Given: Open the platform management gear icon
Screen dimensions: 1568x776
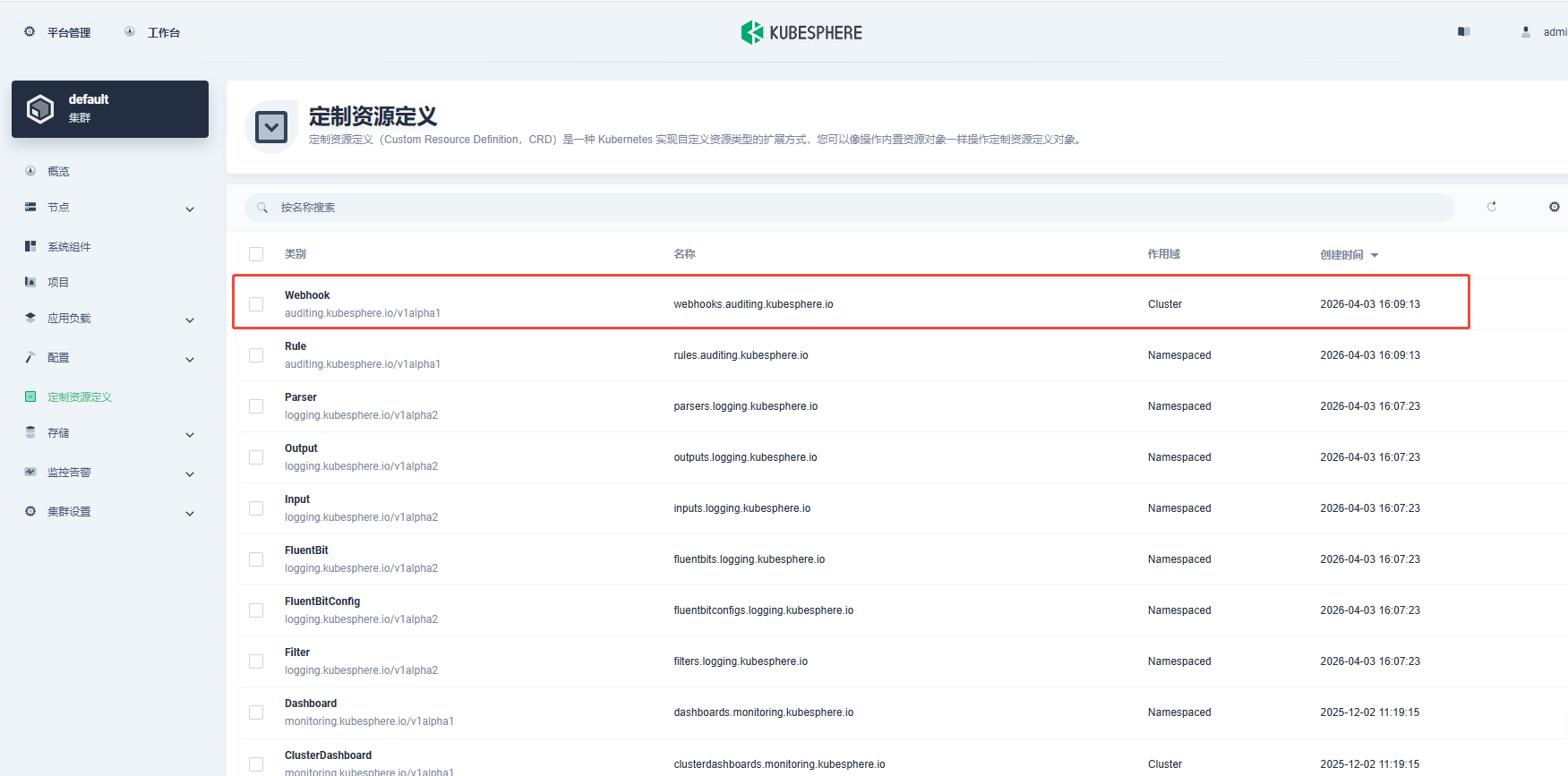Looking at the screenshot, I should pyautogui.click(x=30, y=31).
